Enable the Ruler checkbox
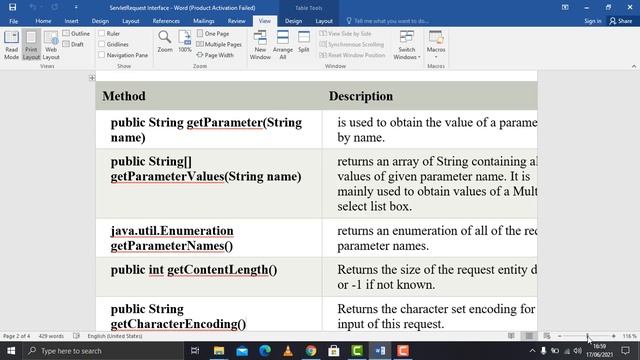The image size is (640, 360). click(x=102, y=33)
